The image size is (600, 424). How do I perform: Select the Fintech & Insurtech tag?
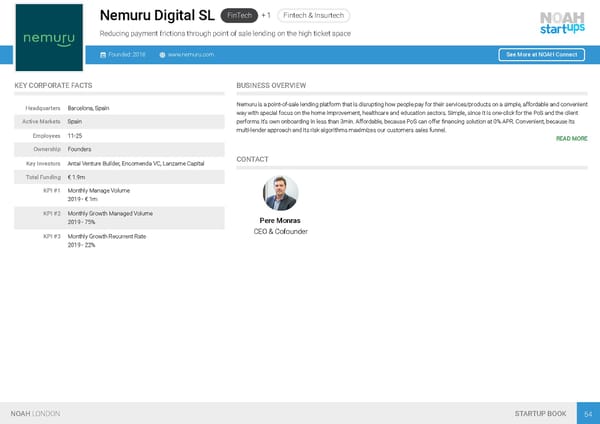[315, 16]
